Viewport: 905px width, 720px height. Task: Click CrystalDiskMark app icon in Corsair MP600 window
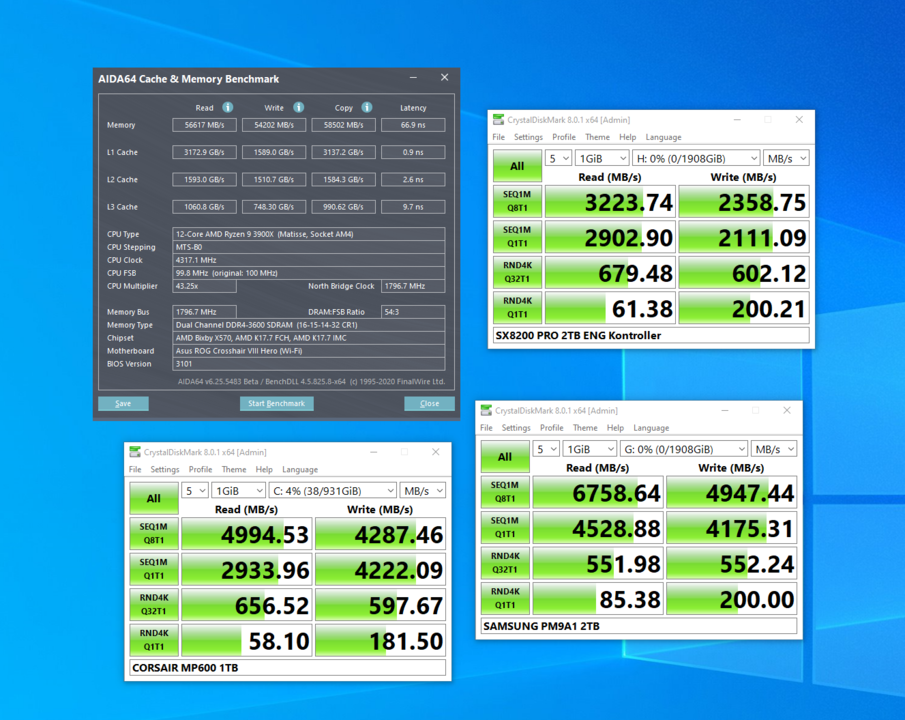click(x=135, y=452)
